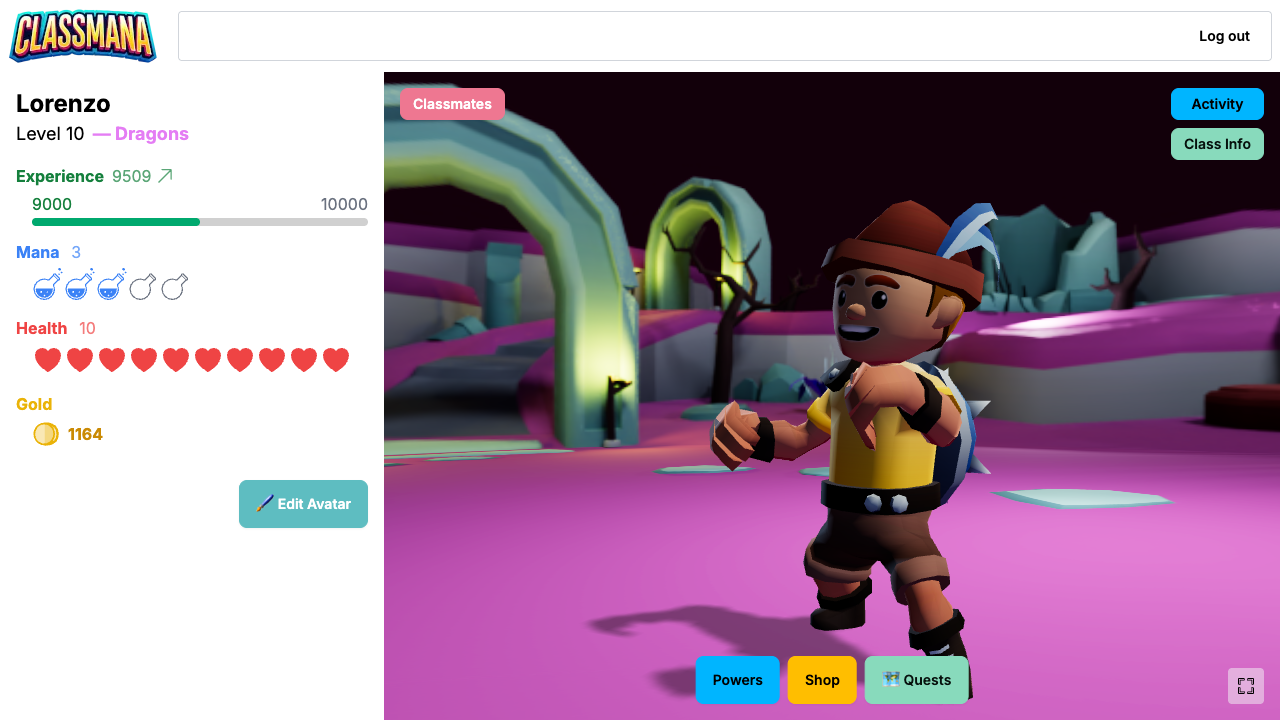This screenshot has height=720, width=1280.
Task: Toggle fullscreen view of the game
Action: (x=1245, y=686)
